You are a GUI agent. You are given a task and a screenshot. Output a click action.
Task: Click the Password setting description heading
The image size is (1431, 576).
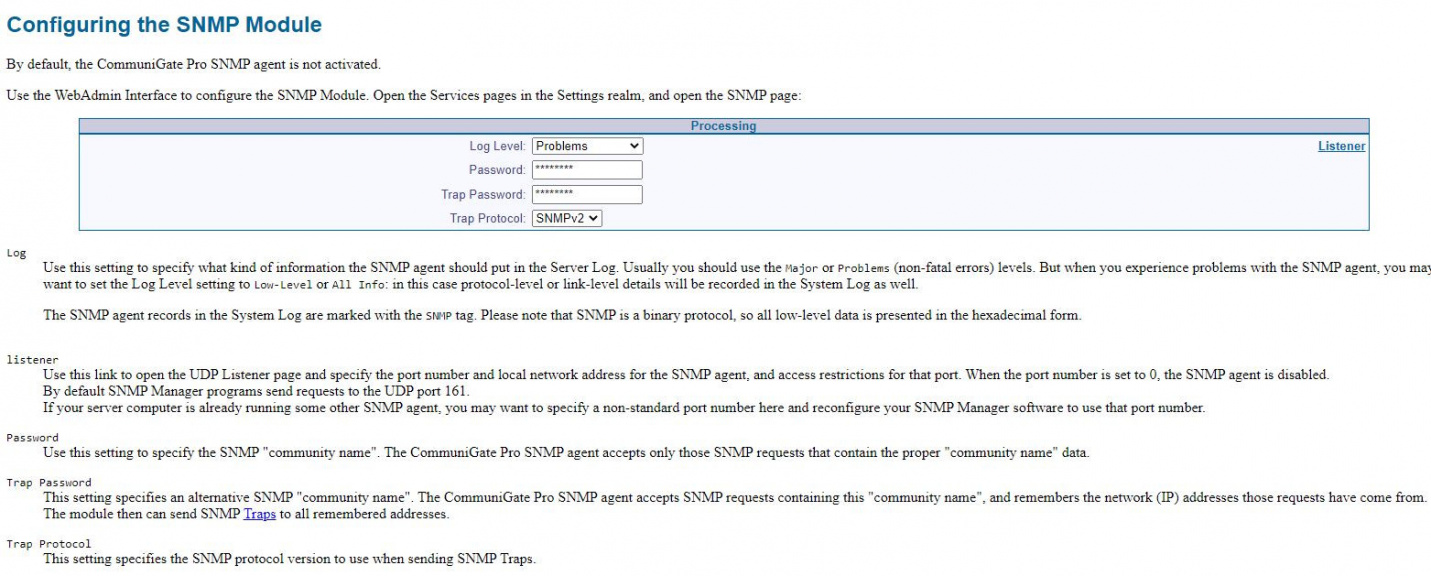tap(31, 437)
